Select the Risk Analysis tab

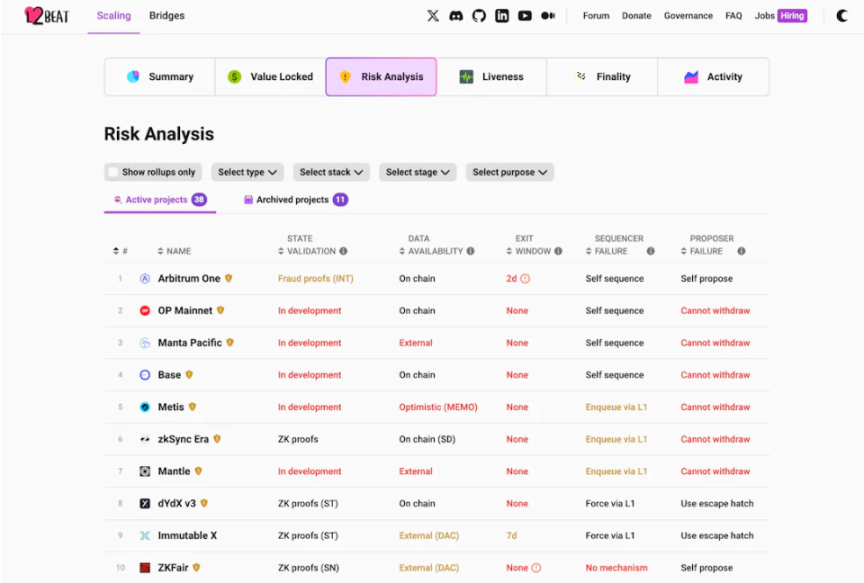click(381, 77)
